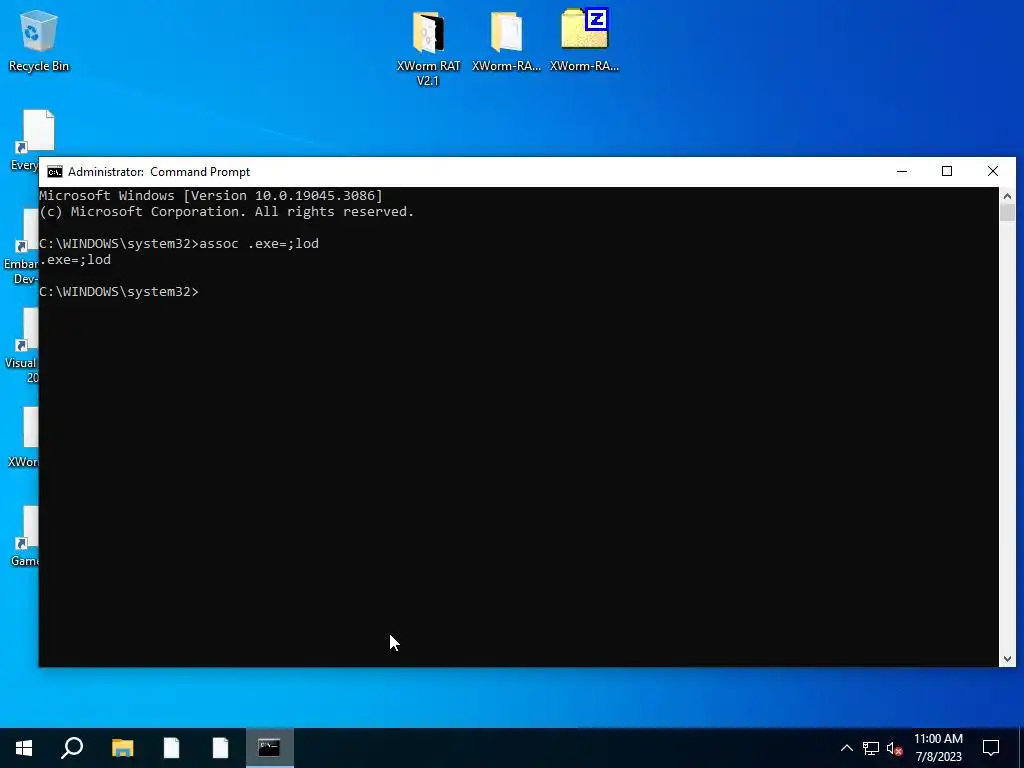This screenshot has height=768, width=1024.
Task: Click the 'assoc .exe=;lod' command line
Action: [x=179, y=244]
